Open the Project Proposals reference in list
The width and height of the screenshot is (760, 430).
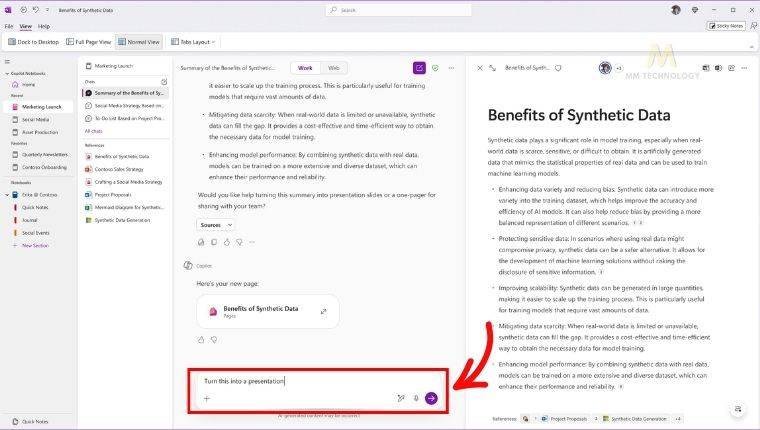pyautogui.click(x=109, y=195)
